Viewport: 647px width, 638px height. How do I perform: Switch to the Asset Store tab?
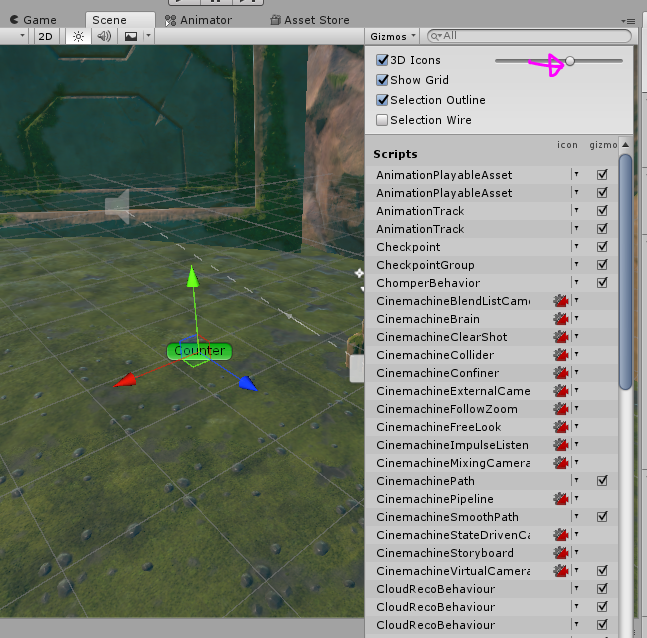click(x=309, y=20)
